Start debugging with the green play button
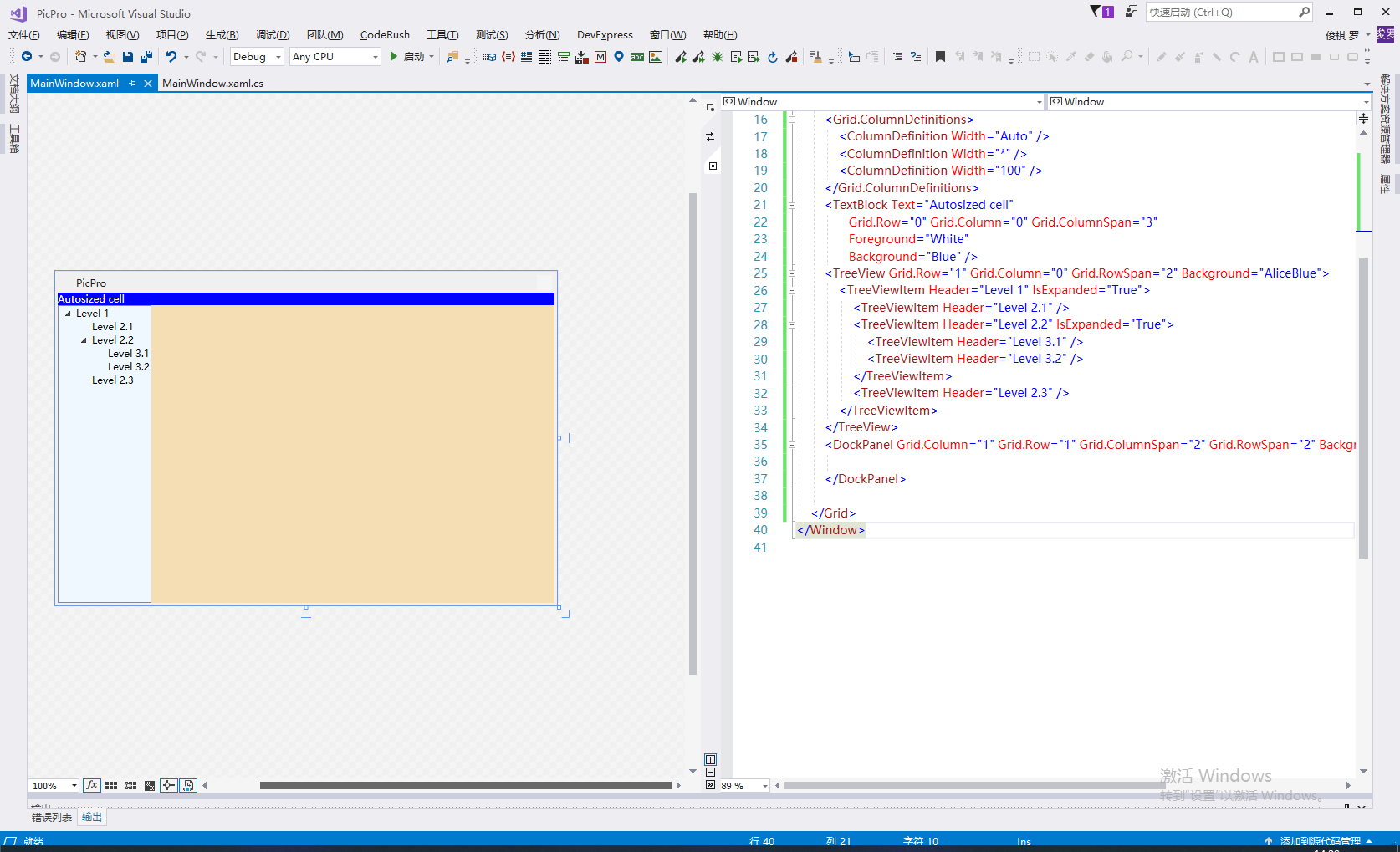 point(393,57)
